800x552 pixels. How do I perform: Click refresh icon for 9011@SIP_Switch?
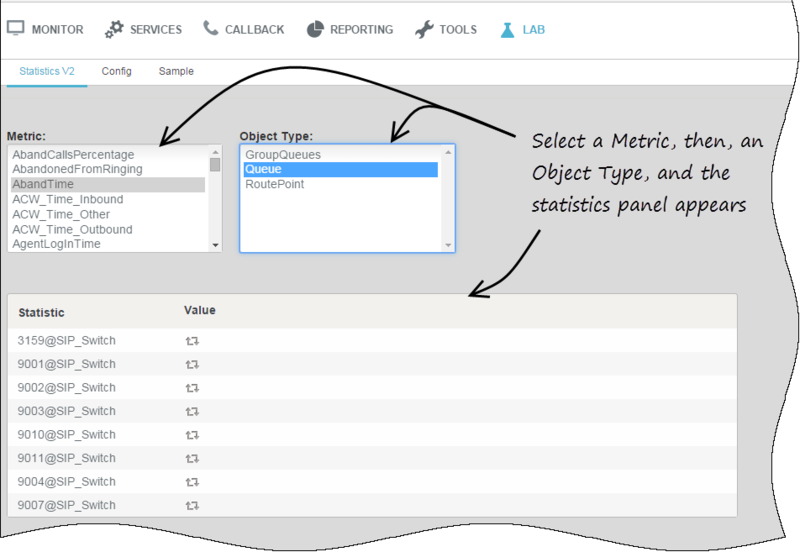(192, 458)
